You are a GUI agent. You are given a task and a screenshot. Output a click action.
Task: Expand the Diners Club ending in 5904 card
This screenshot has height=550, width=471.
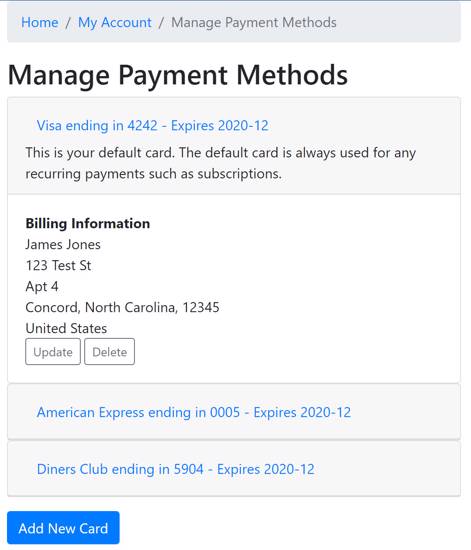[x=175, y=469]
